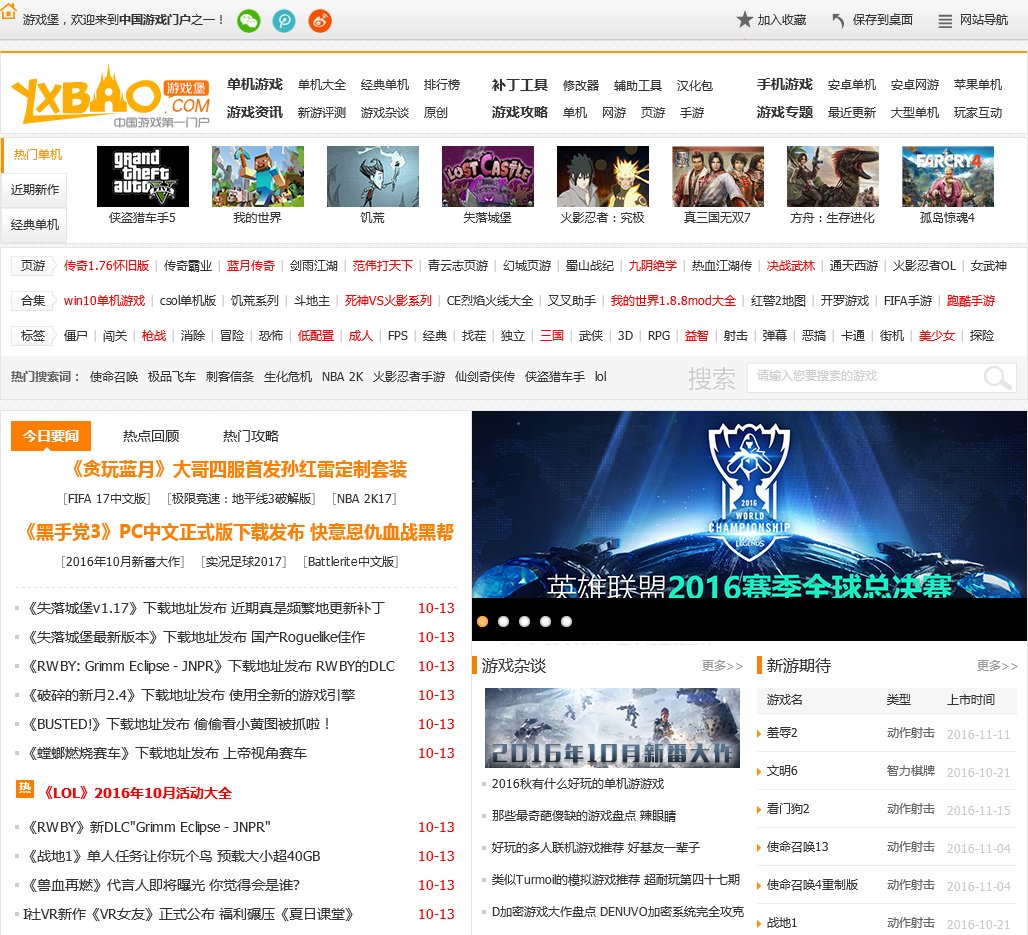Switch to the 近期新作 side tab

coord(35,189)
